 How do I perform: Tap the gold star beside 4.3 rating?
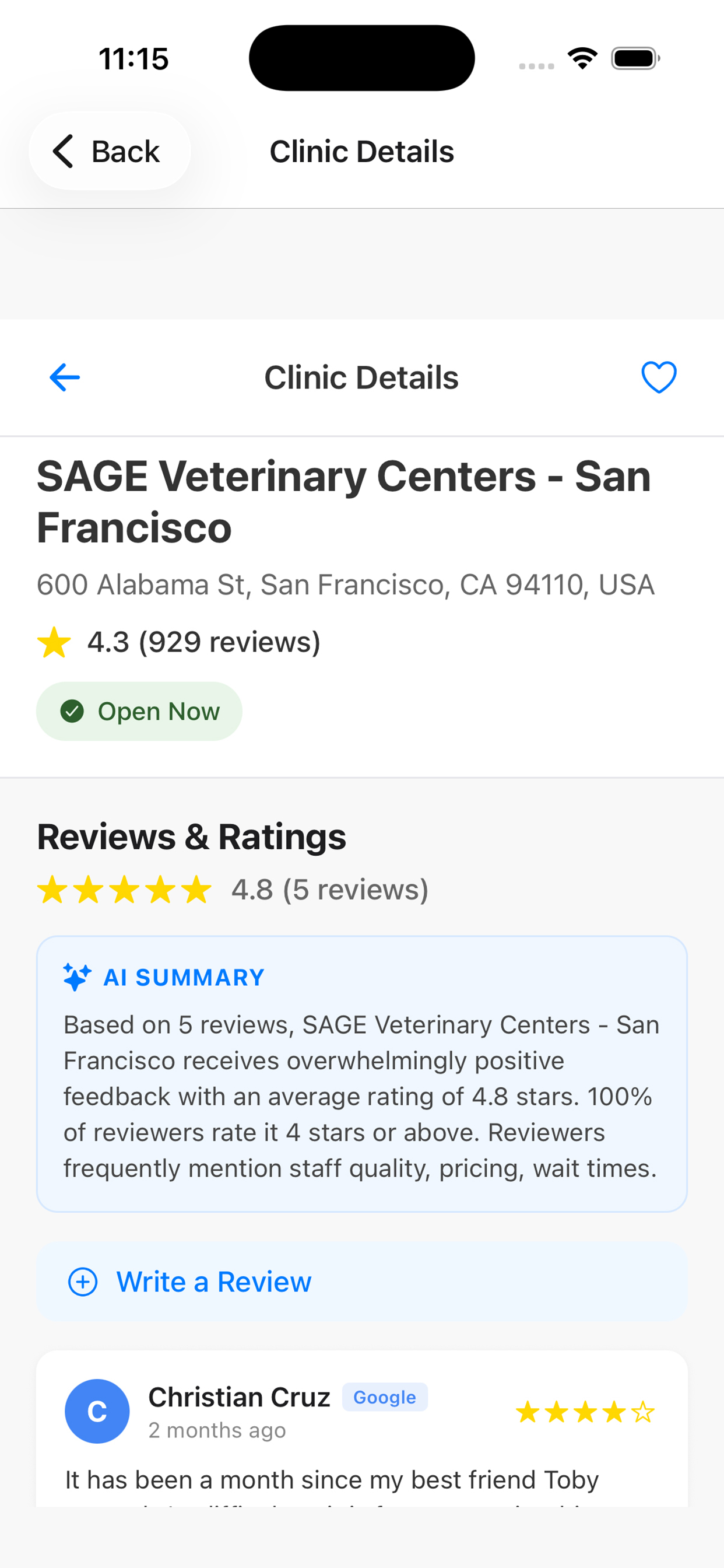point(54,643)
